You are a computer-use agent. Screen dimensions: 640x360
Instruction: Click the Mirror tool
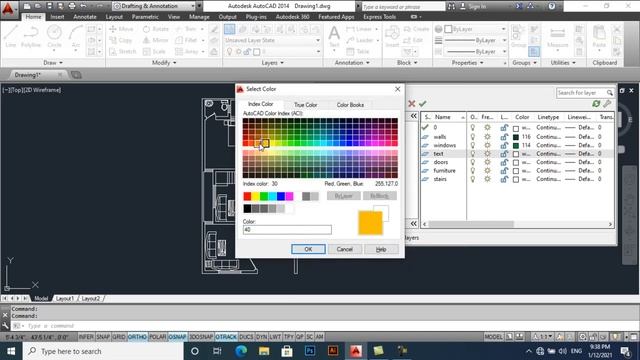(155, 40)
